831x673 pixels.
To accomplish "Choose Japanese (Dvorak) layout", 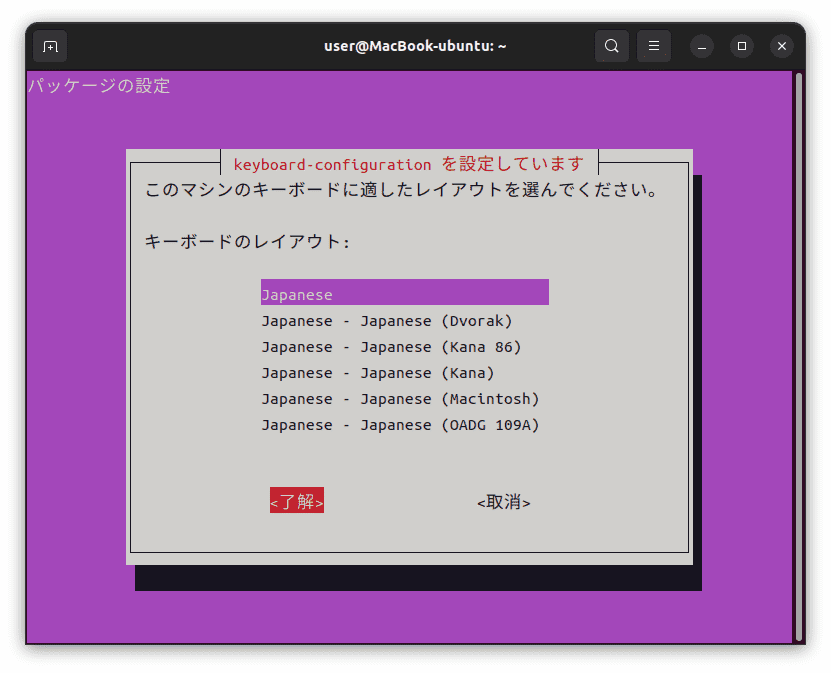I will pos(404,321).
